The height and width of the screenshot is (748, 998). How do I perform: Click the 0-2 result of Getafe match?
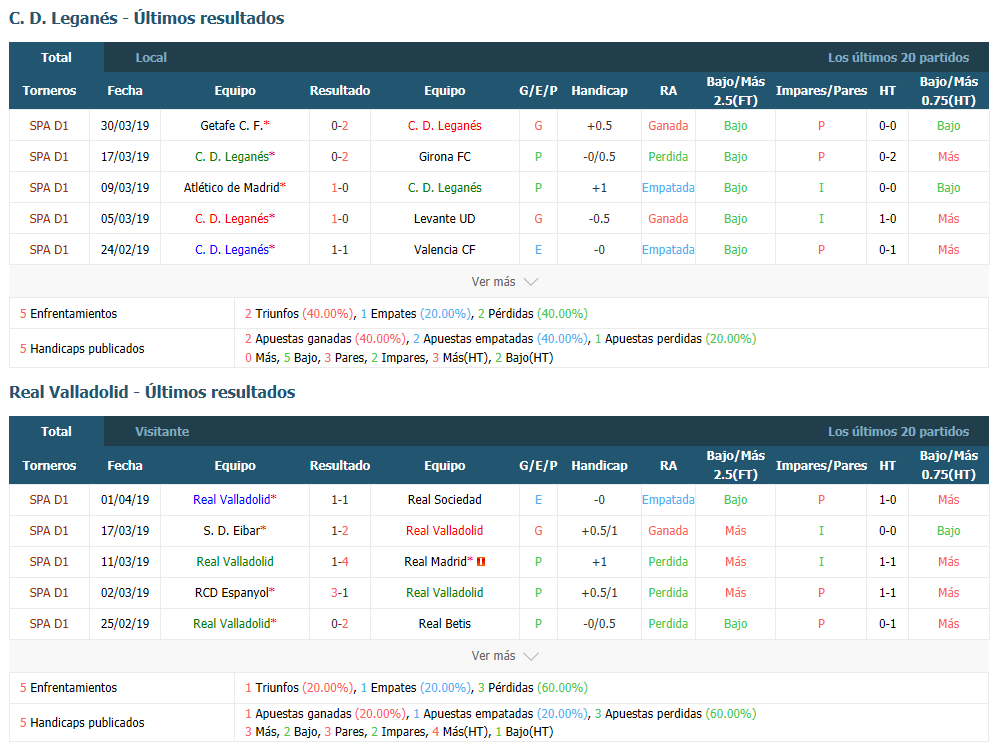pyautogui.click(x=340, y=125)
